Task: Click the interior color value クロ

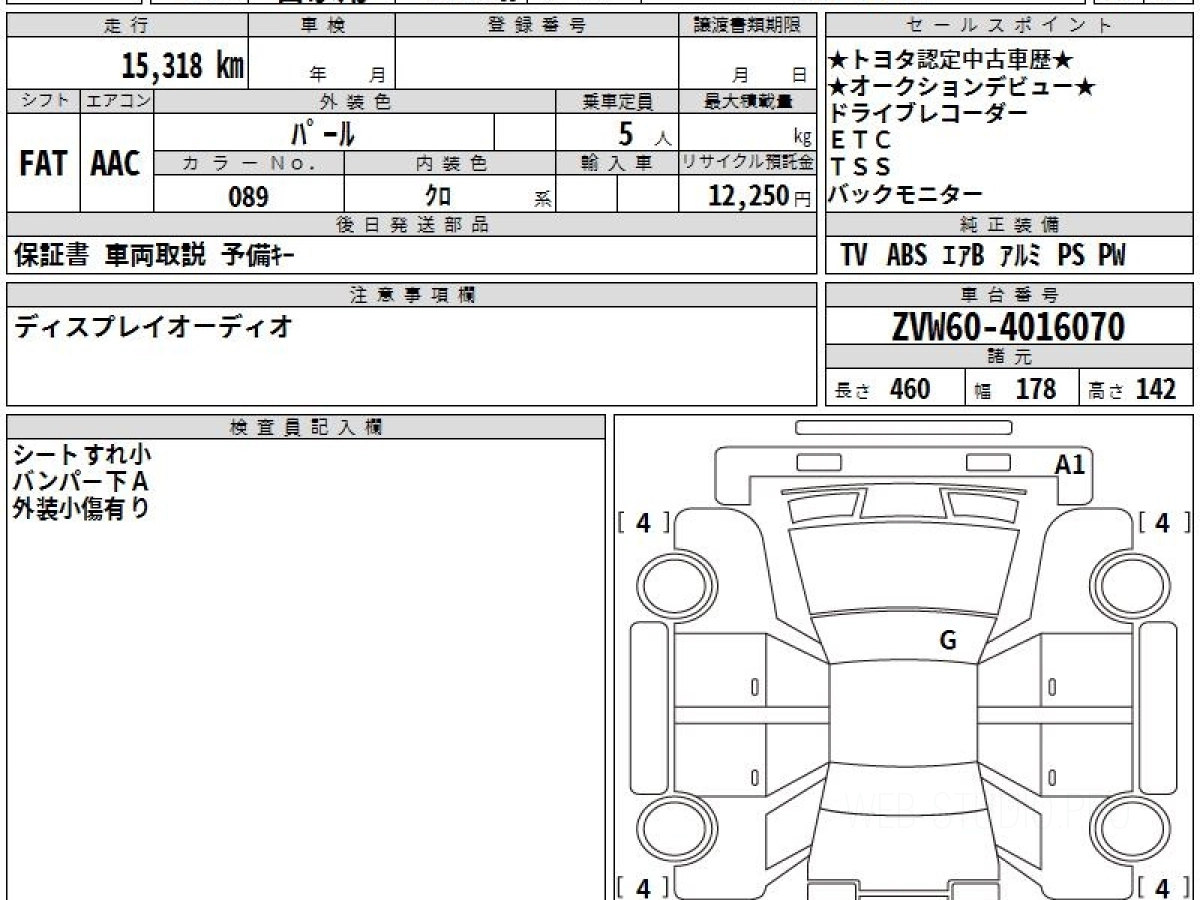Action: click(438, 196)
